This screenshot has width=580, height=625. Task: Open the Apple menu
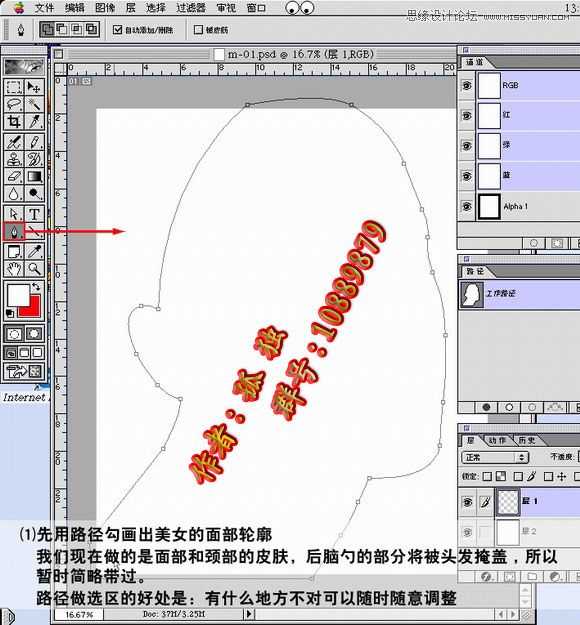(18, 8)
